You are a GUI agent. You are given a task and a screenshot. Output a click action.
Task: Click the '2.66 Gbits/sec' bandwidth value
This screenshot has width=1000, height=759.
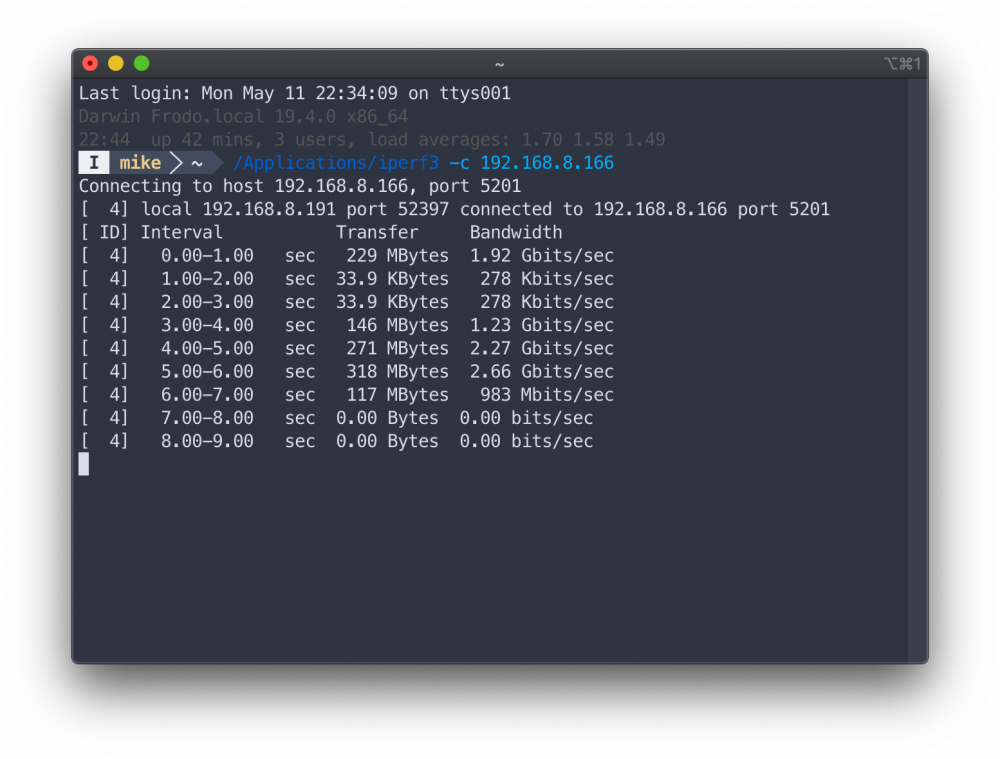[542, 371]
